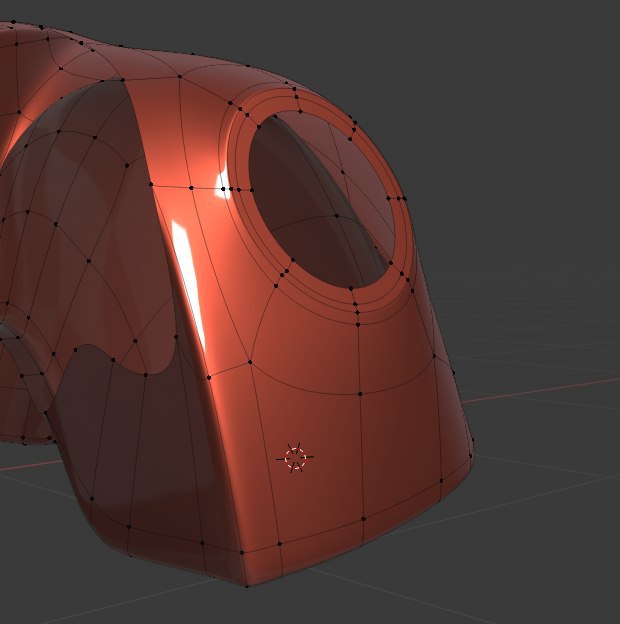The width and height of the screenshot is (620, 624).
Task: Select the vertex inside the bright highlight beside the ring
Action: 223,189
